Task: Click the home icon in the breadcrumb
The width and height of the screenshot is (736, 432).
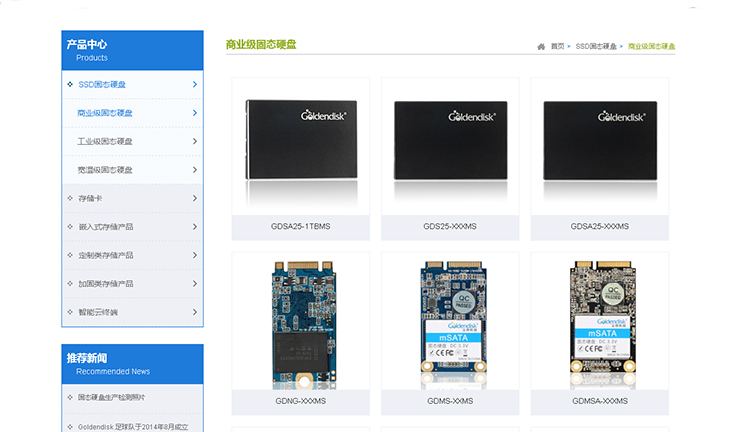Action: pyautogui.click(x=541, y=46)
